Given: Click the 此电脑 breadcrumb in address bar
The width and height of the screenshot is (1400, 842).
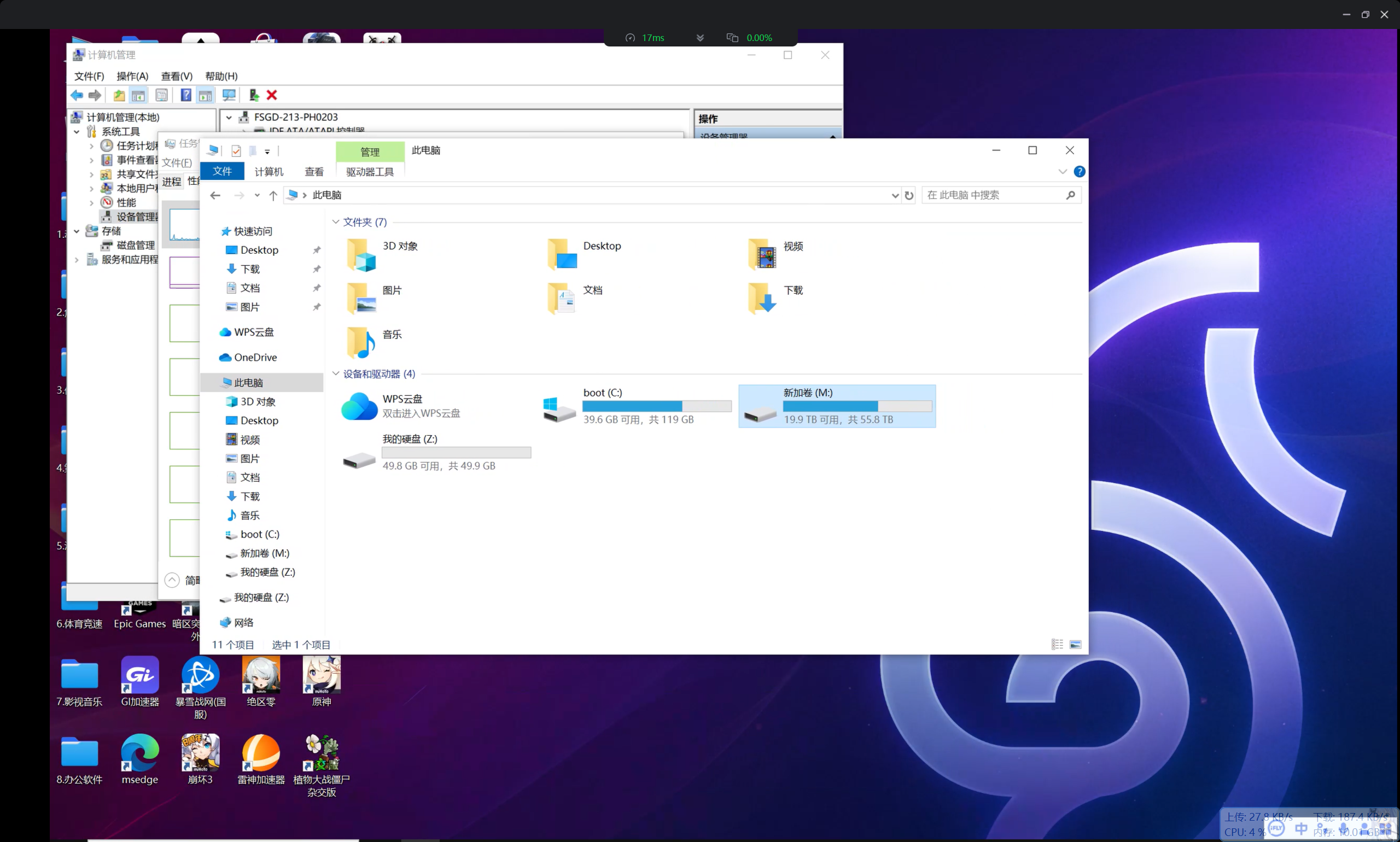Looking at the screenshot, I should tap(327, 195).
